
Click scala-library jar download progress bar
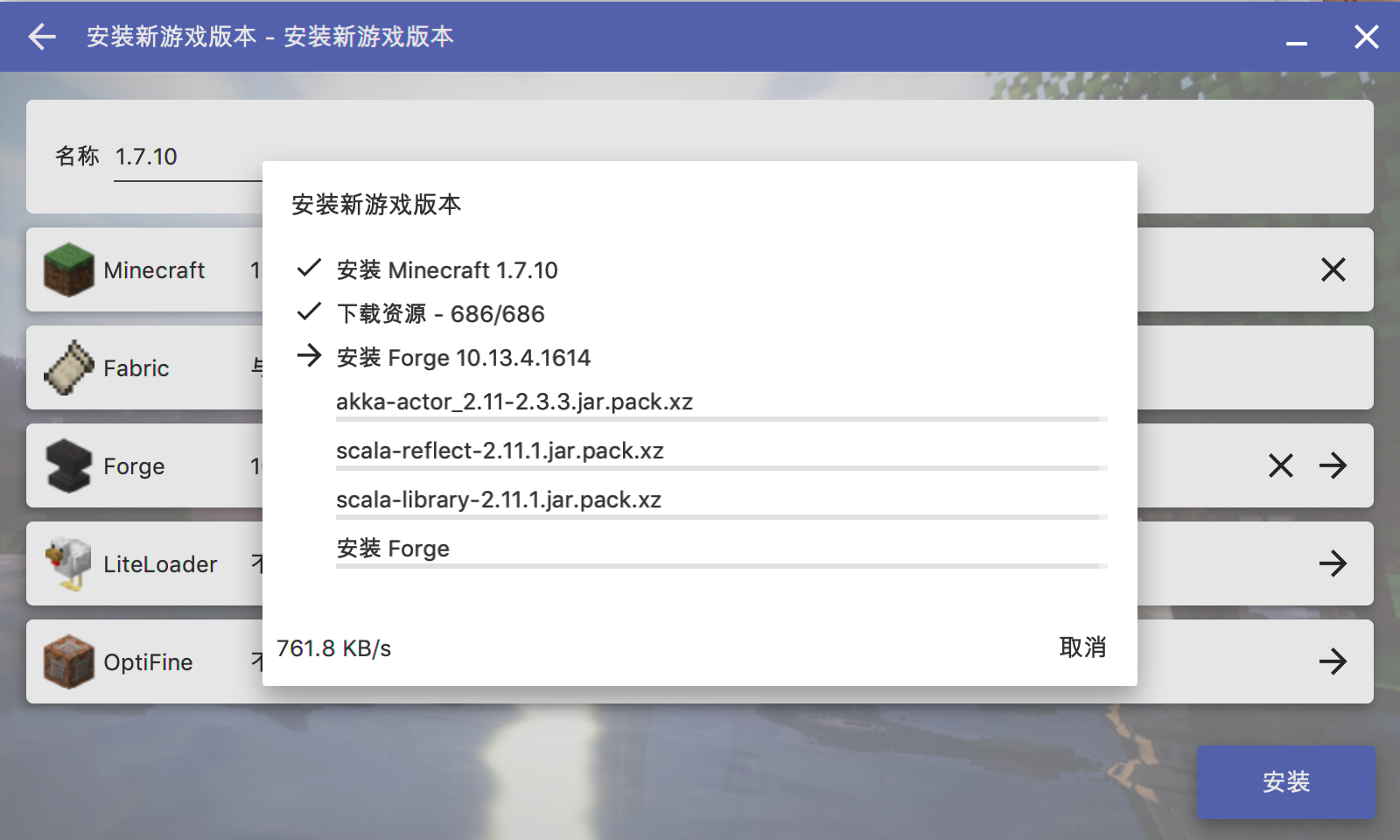point(722,517)
